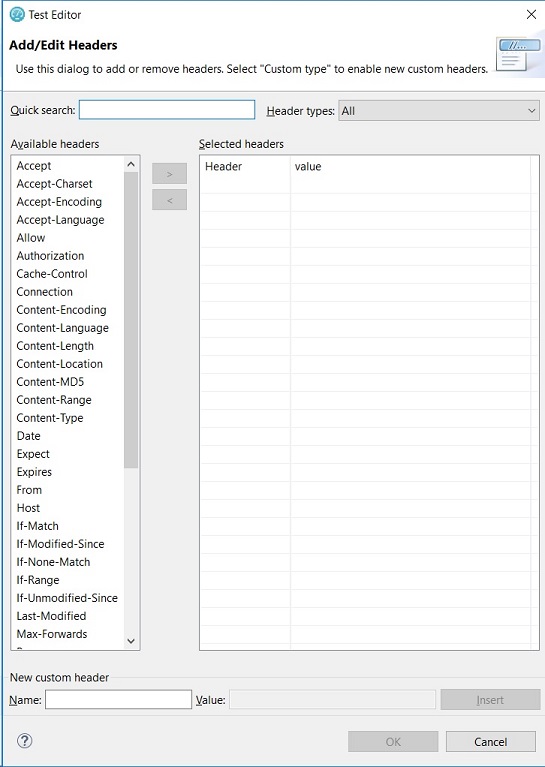This screenshot has height=767, width=545.
Task: Select the Host header
Action: point(28,508)
